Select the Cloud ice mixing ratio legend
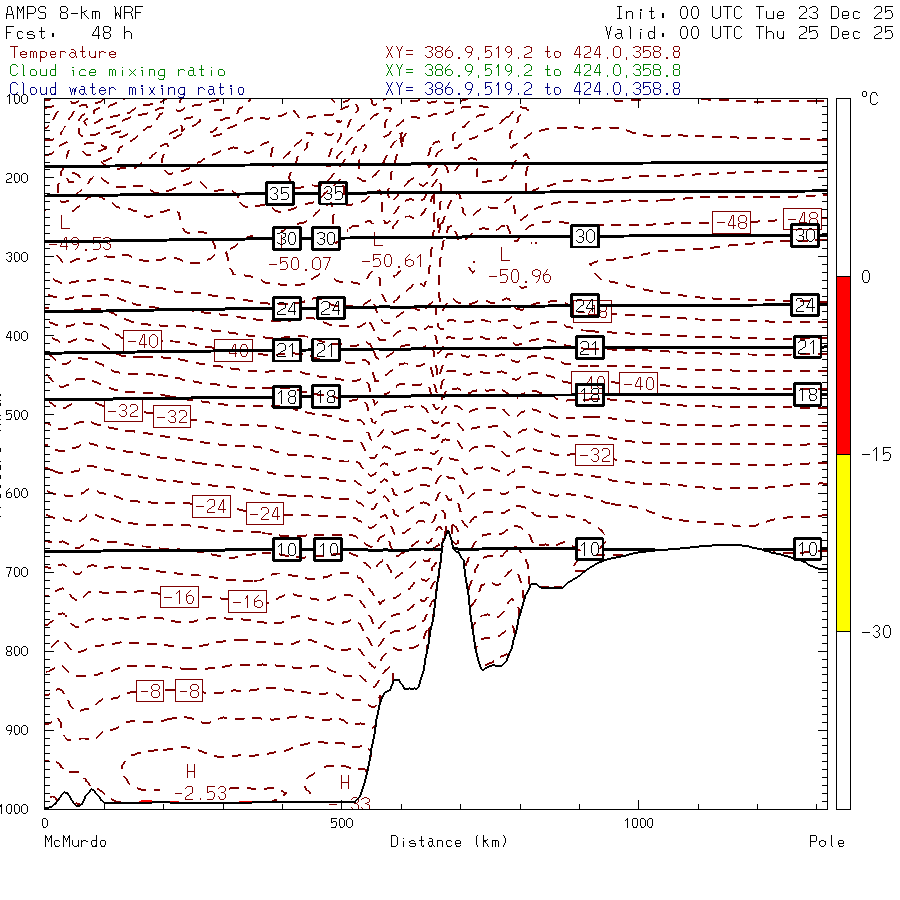900x900 pixels. point(117,71)
